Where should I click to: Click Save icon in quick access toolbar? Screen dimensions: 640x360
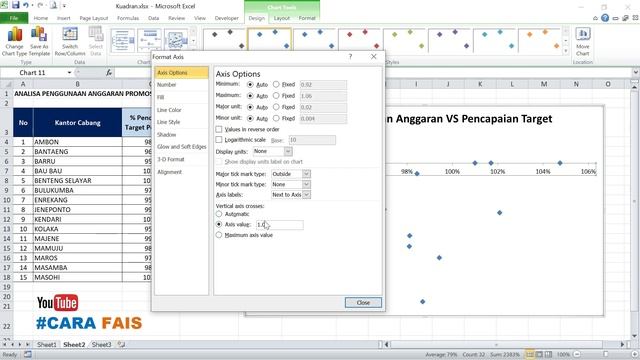tap(16, 6)
